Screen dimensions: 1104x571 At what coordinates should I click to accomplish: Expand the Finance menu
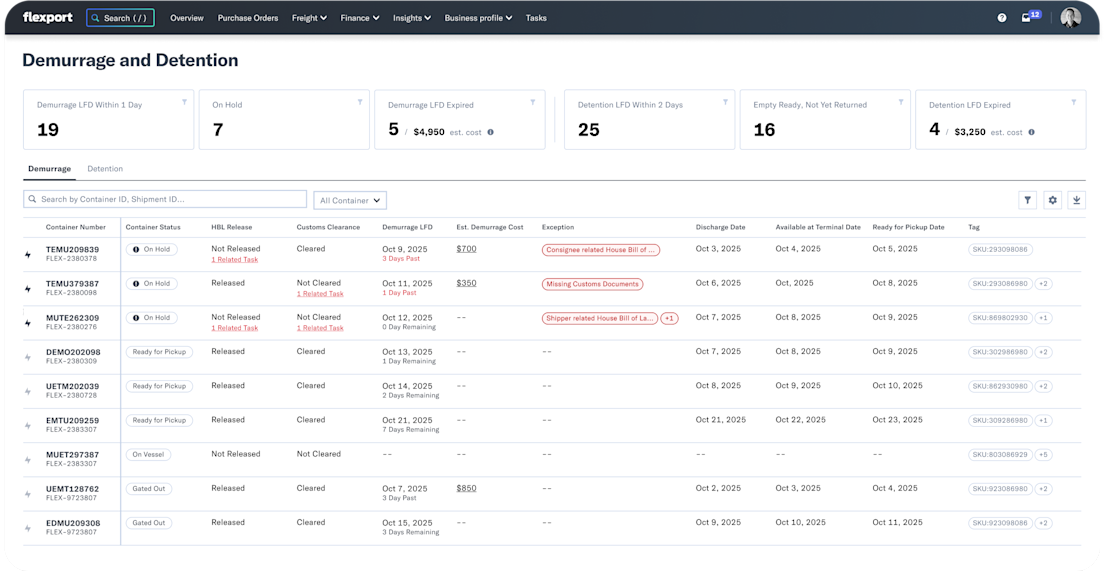click(x=360, y=18)
